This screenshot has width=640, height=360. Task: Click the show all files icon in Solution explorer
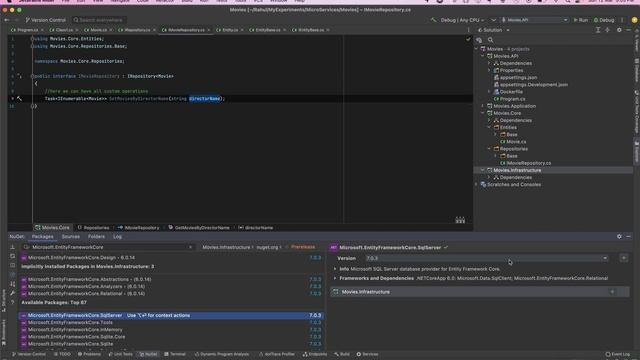click(x=479, y=40)
